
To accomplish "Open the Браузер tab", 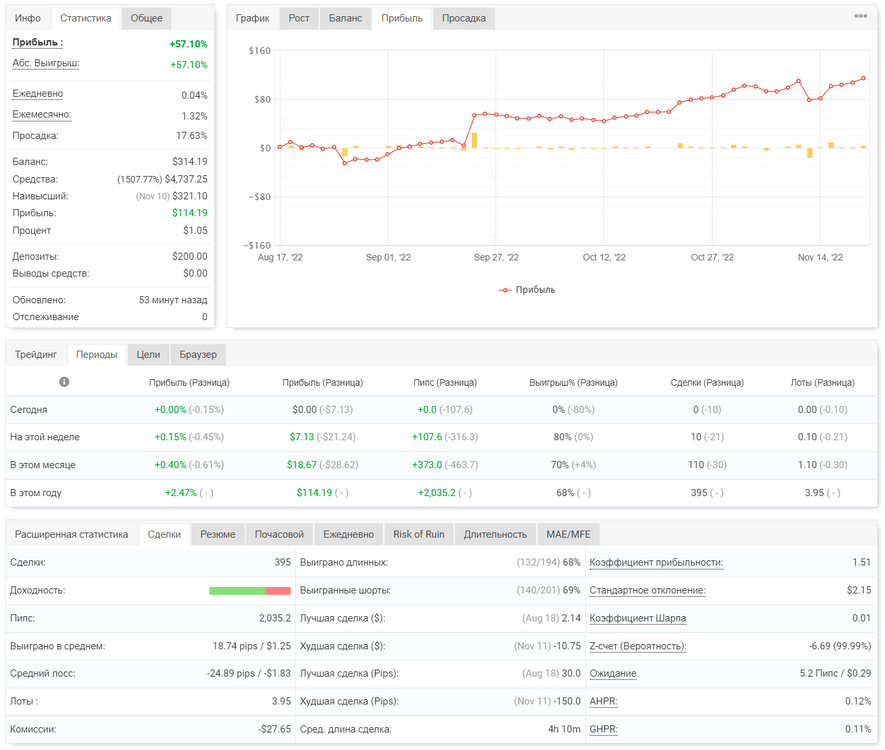I will tap(198, 354).
